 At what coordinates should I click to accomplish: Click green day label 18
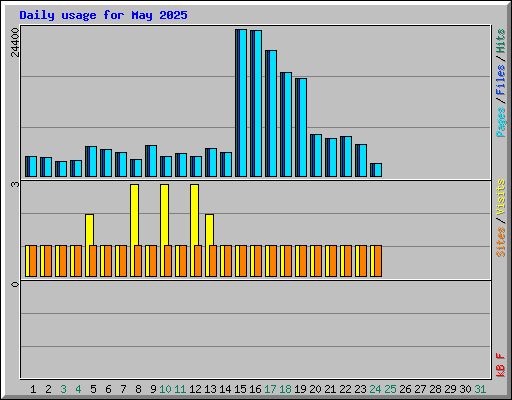tap(285, 389)
